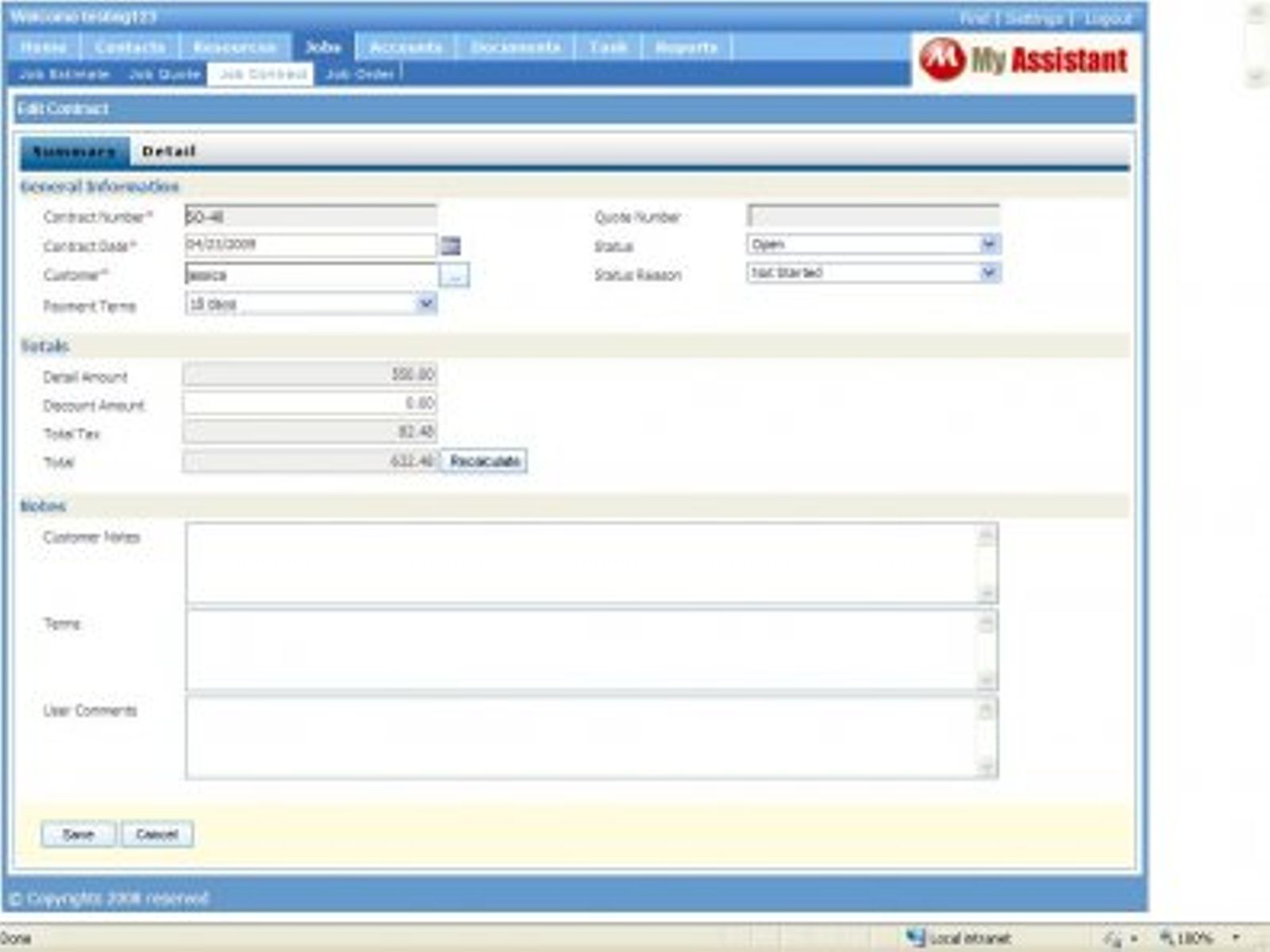Open the zoom level dropdown arrow in status bar
Image resolution: width=1270 pixels, height=952 pixels.
pos(1236,938)
